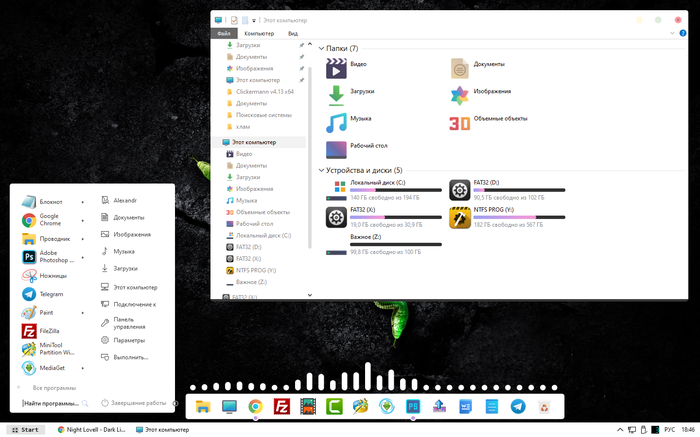Open Telegram from the Start menu list
The image size is (700, 437).
click(x=50, y=294)
